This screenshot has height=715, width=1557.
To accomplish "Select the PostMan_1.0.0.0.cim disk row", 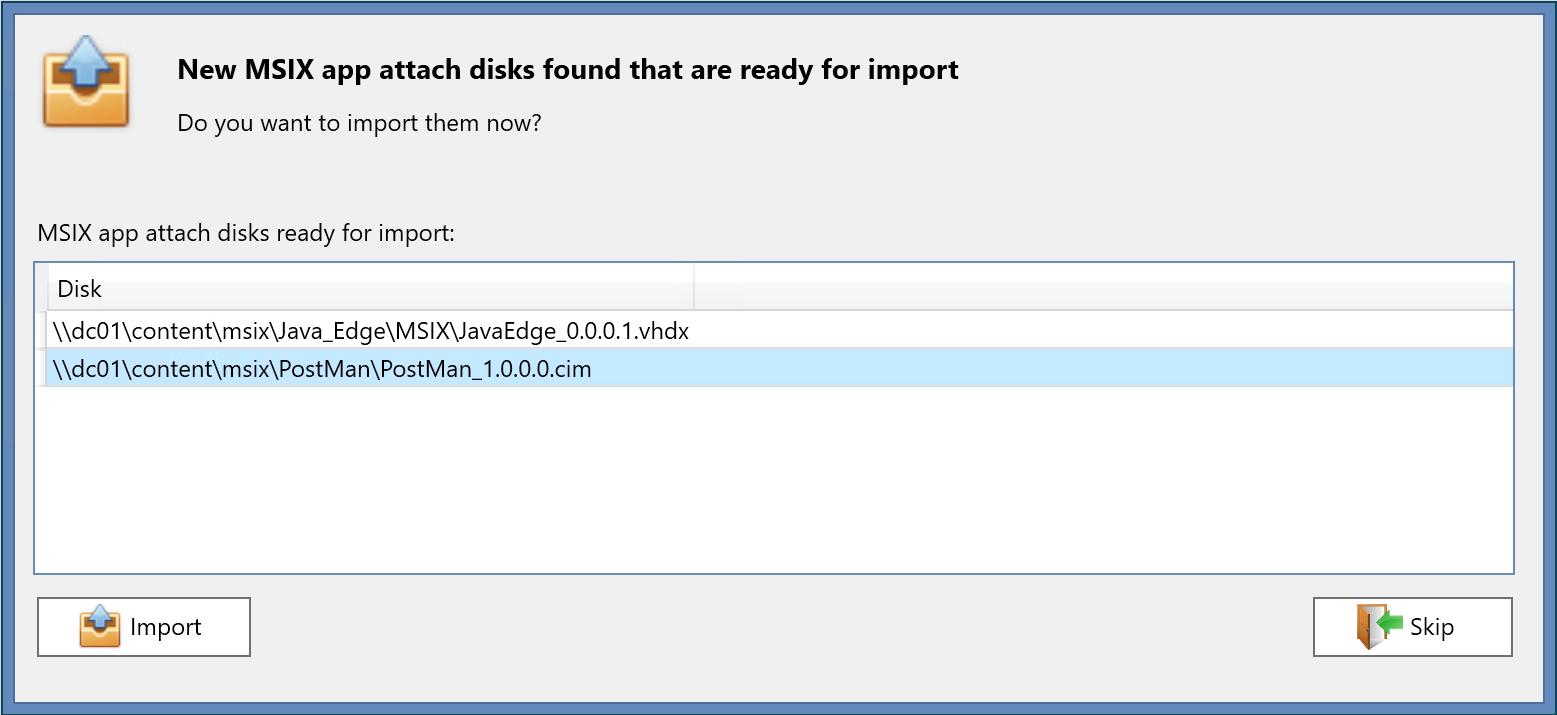I will (322, 369).
